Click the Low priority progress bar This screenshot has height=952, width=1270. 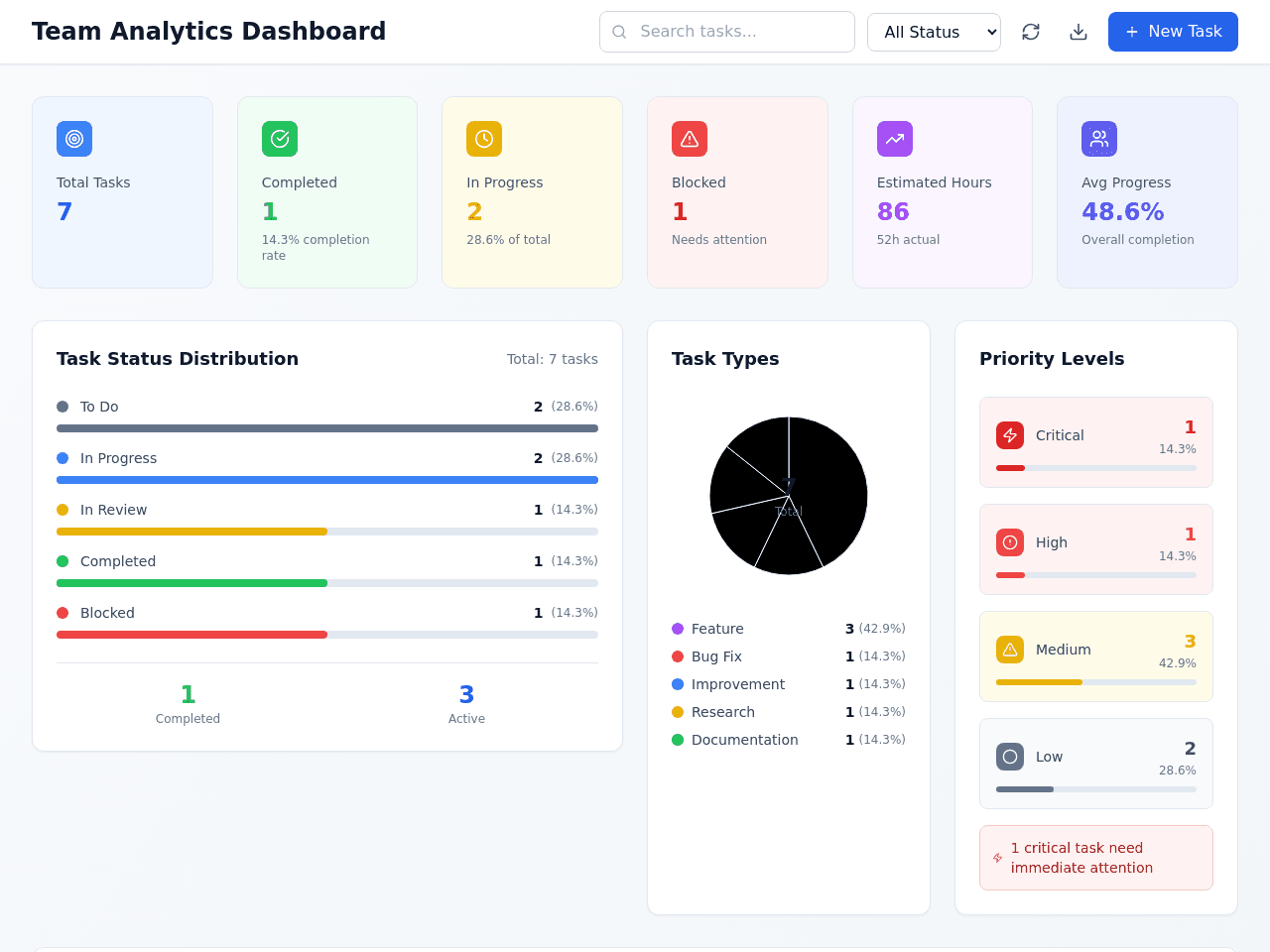click(1096, 789)
